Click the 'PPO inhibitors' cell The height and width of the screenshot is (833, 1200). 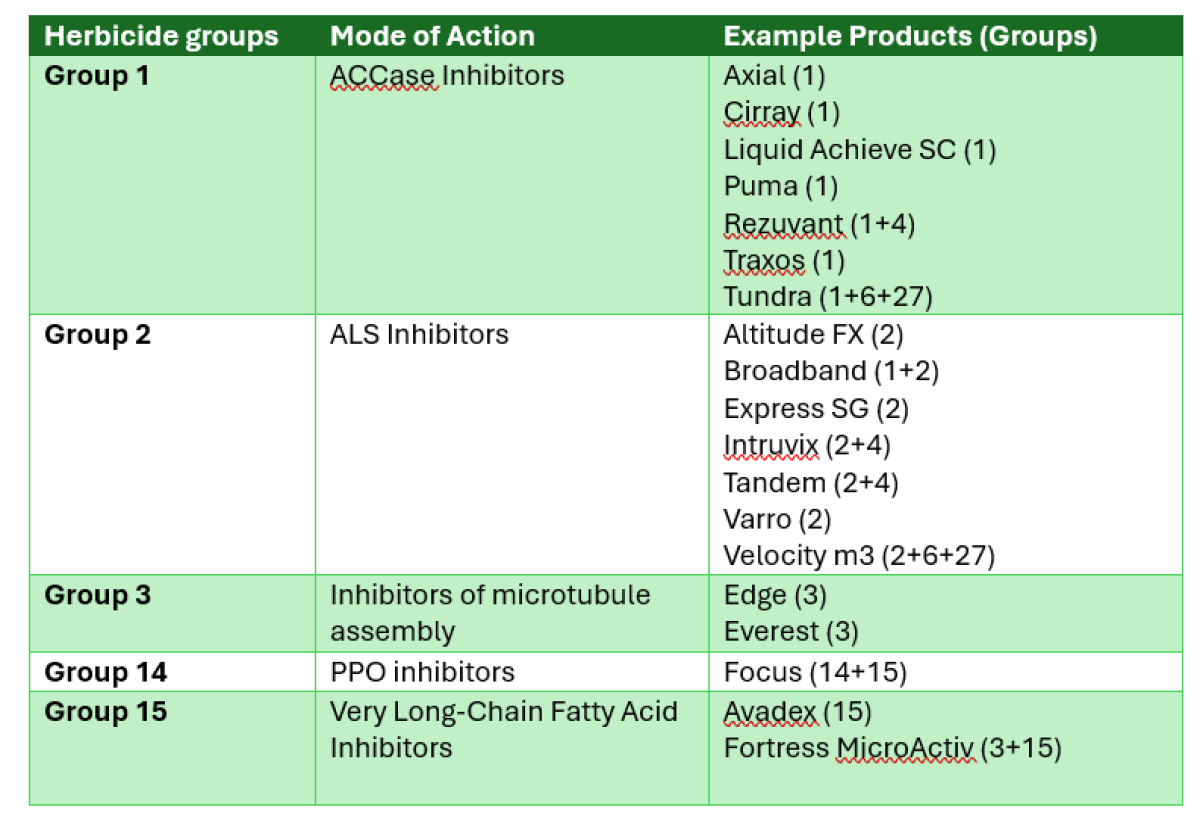point(422,672)
